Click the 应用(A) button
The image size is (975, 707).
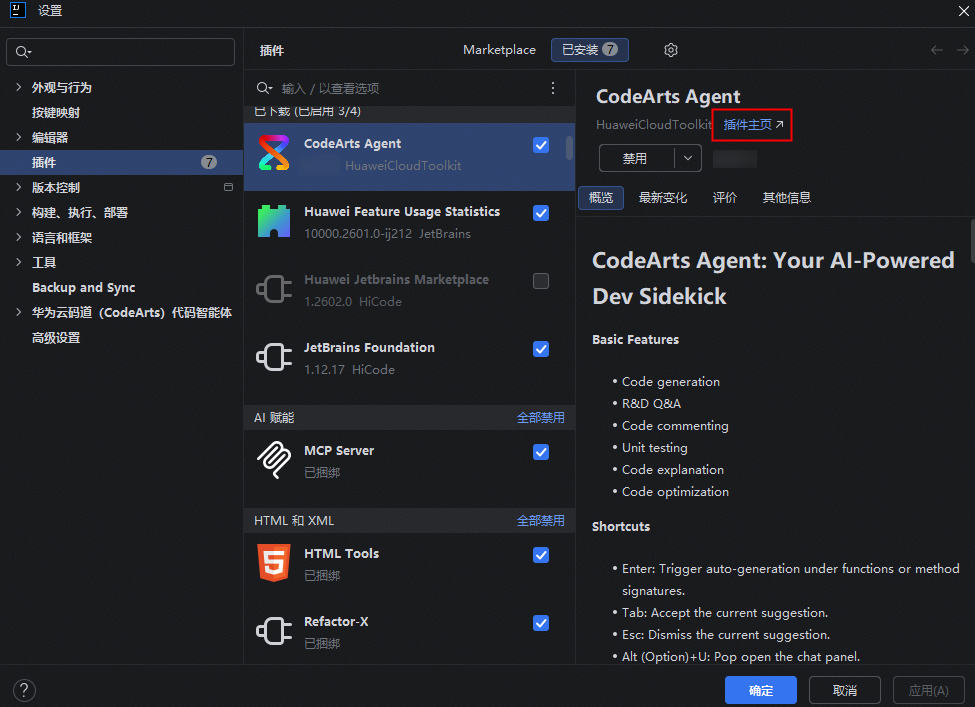click(928, 690)
